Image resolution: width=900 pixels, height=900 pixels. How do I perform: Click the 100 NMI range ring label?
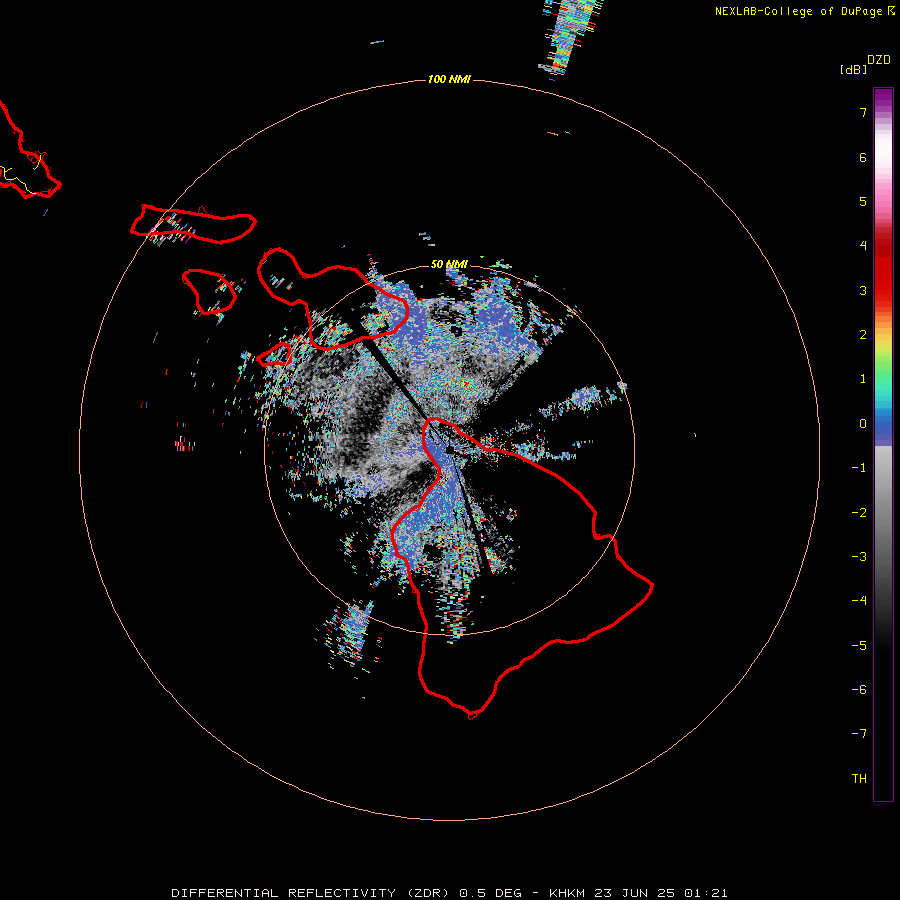click(449, 79)
